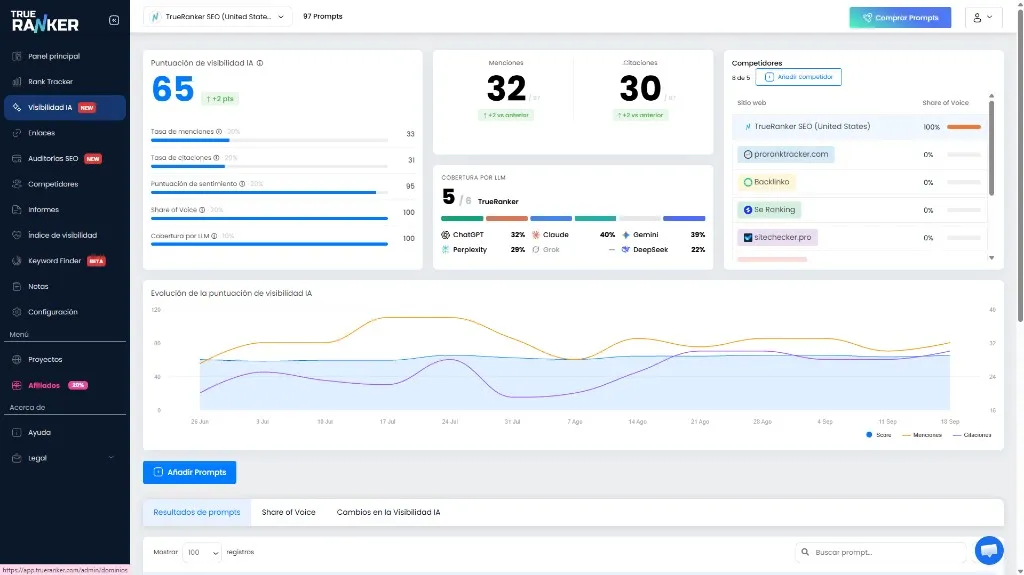Select the Se Ranking competitor chip
Screen dimensions: 1024x575
click(x=769, y=210)
